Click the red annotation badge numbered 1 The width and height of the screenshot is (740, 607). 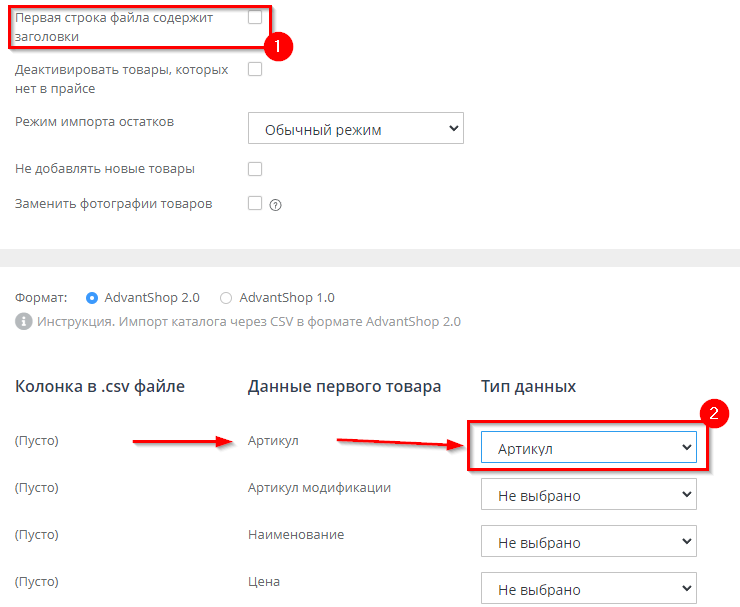(278, 45)
